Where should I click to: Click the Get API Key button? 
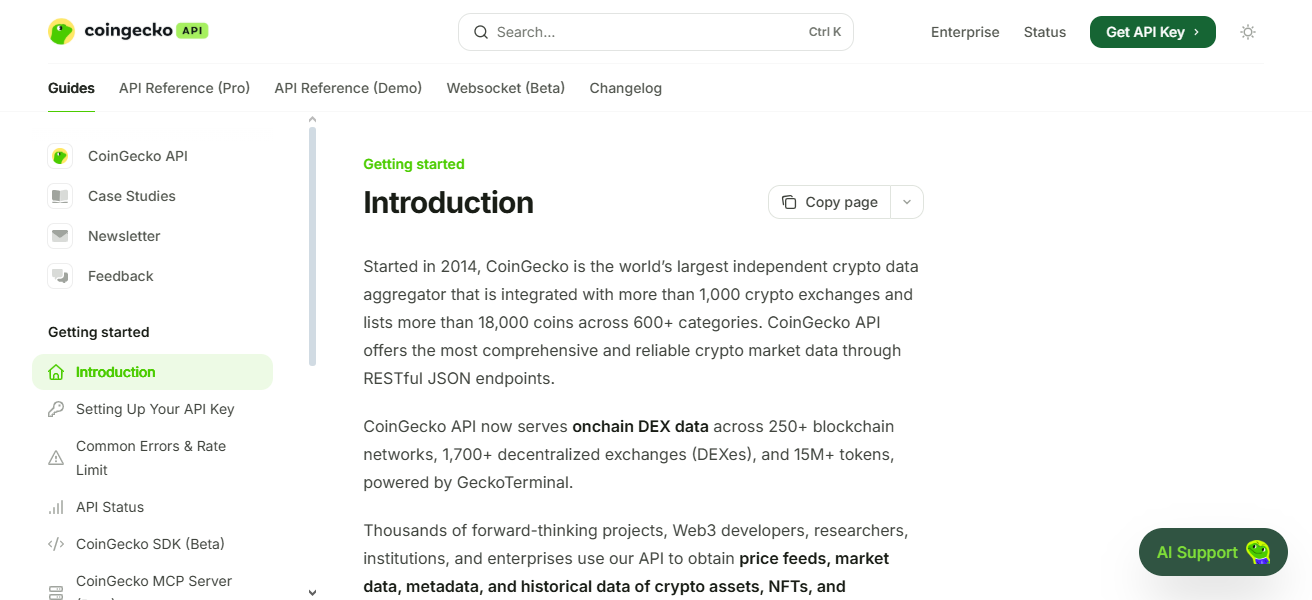pyautogui.click(x=1152, y=31)
